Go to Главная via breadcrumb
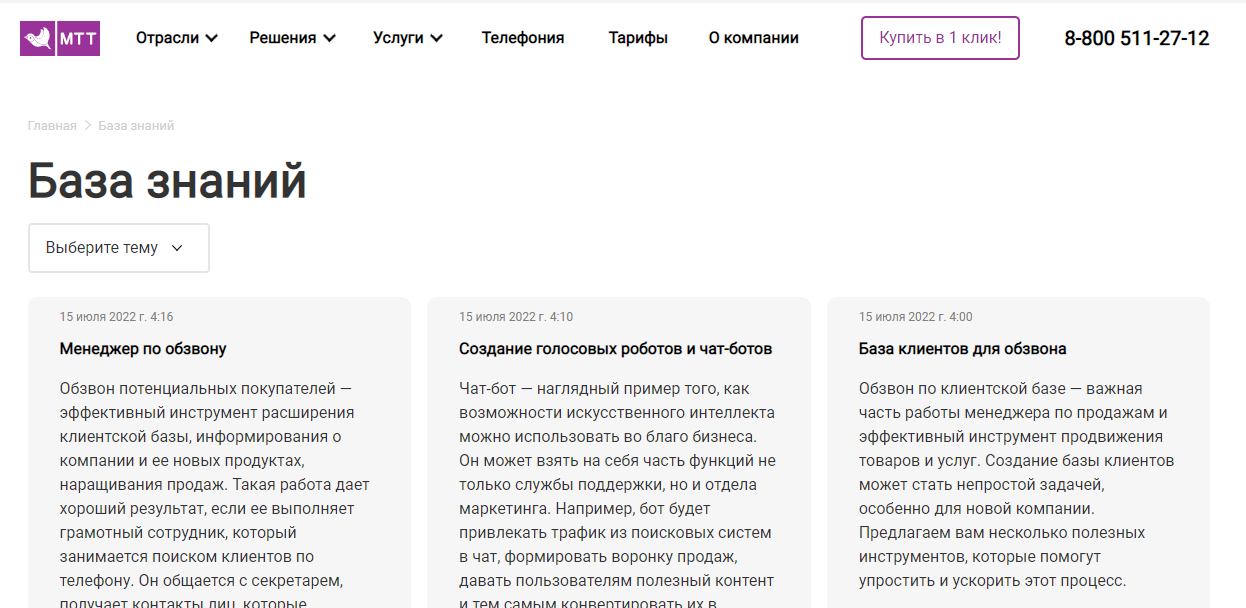1246x608 pixels. point(52,126)
